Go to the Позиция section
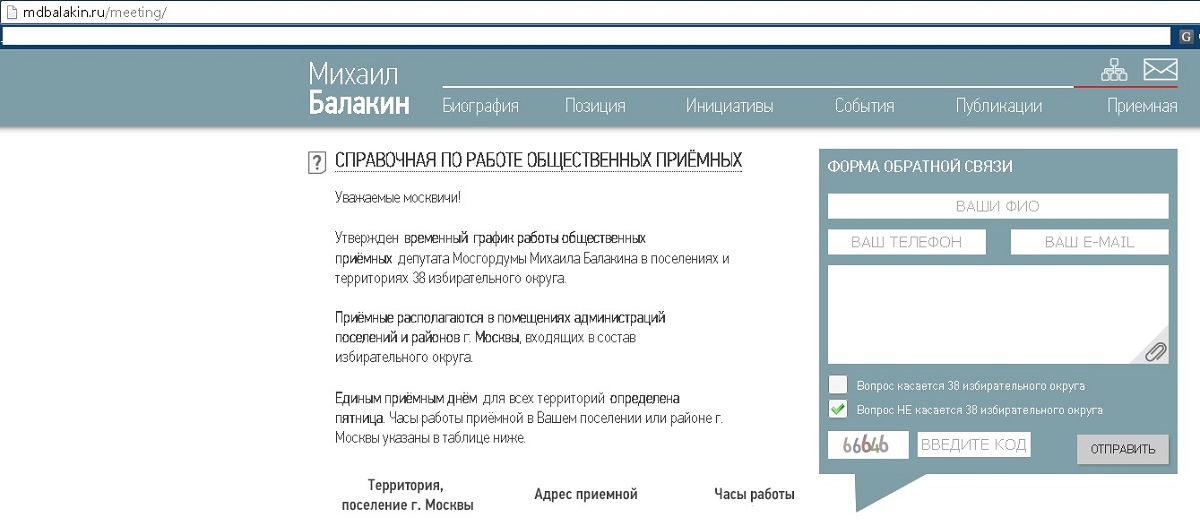 tap(595, 106)
